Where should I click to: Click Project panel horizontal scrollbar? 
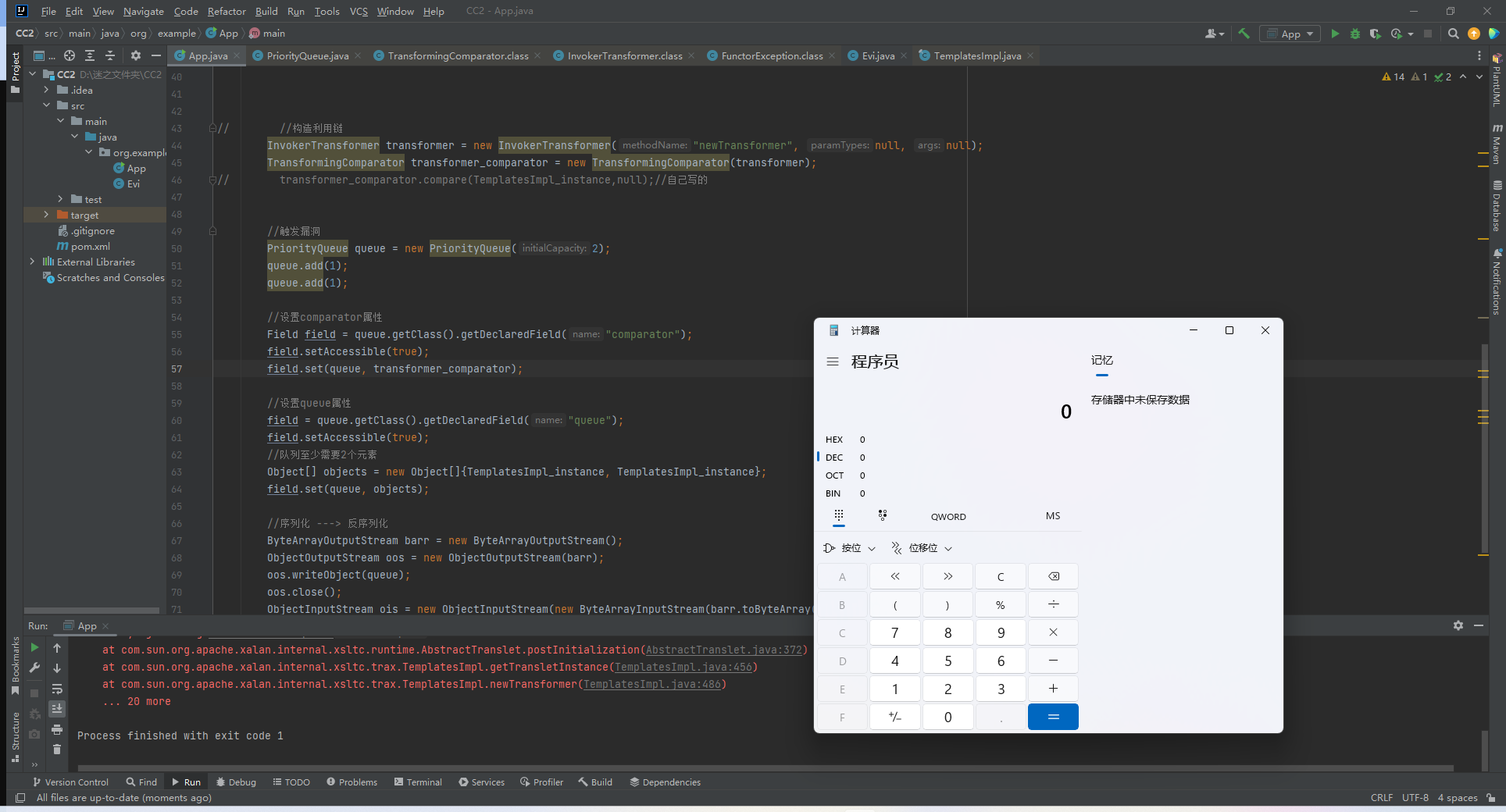click(x=91, y=611)
